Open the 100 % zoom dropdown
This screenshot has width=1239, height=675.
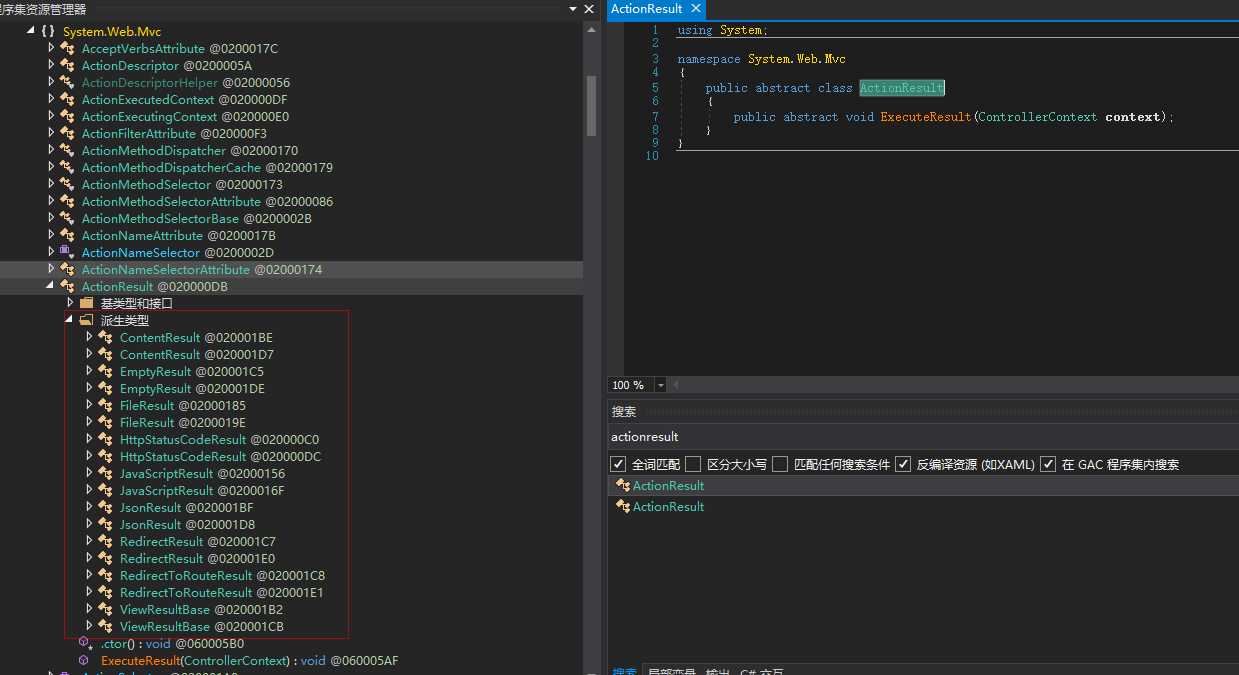click(660, 385)
